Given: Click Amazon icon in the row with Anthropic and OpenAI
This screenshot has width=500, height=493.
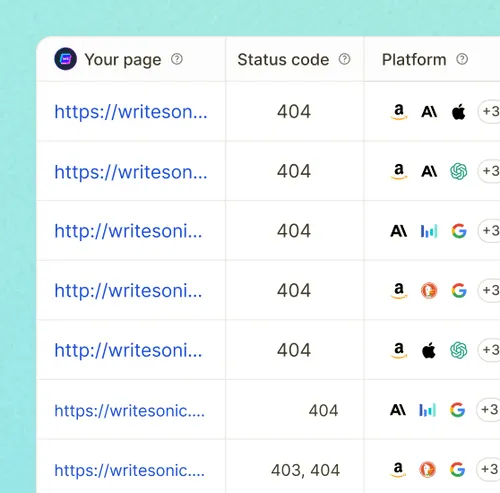Looking at the screenshot, I should coord(399,171).
